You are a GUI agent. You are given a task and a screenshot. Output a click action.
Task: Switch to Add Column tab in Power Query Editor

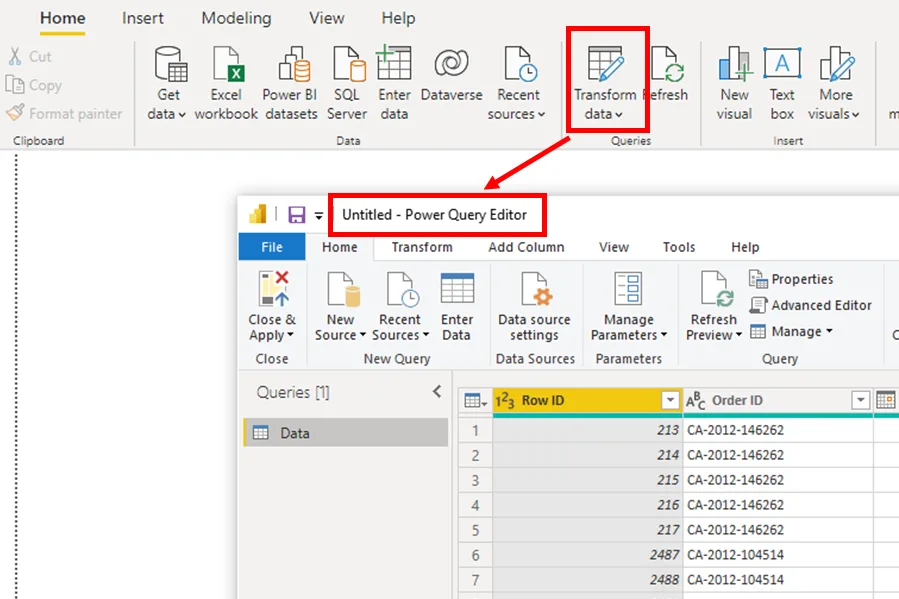[526, 247]
